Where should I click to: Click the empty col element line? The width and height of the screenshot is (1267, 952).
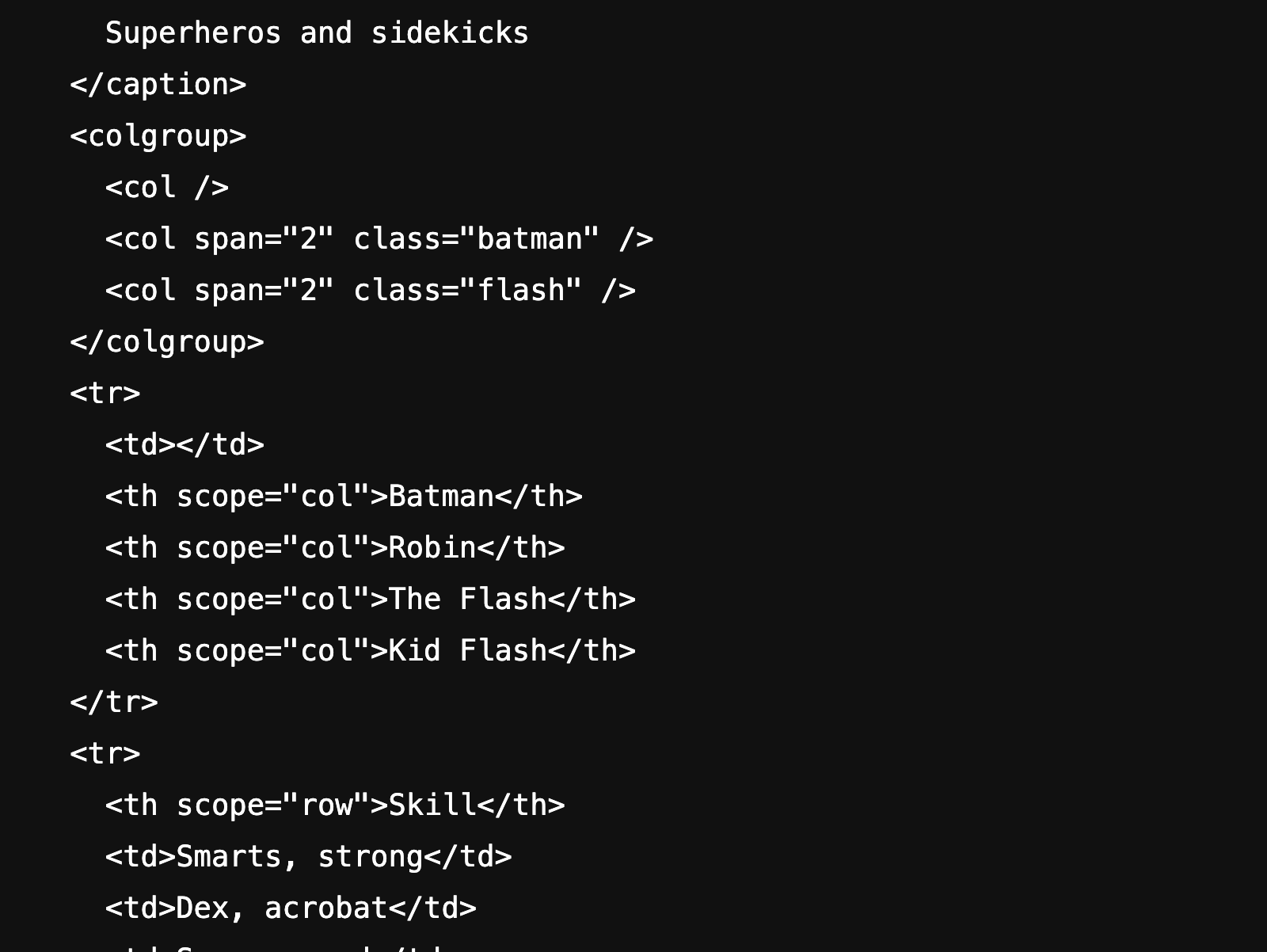pyautogui.click(x=167, y=188)
